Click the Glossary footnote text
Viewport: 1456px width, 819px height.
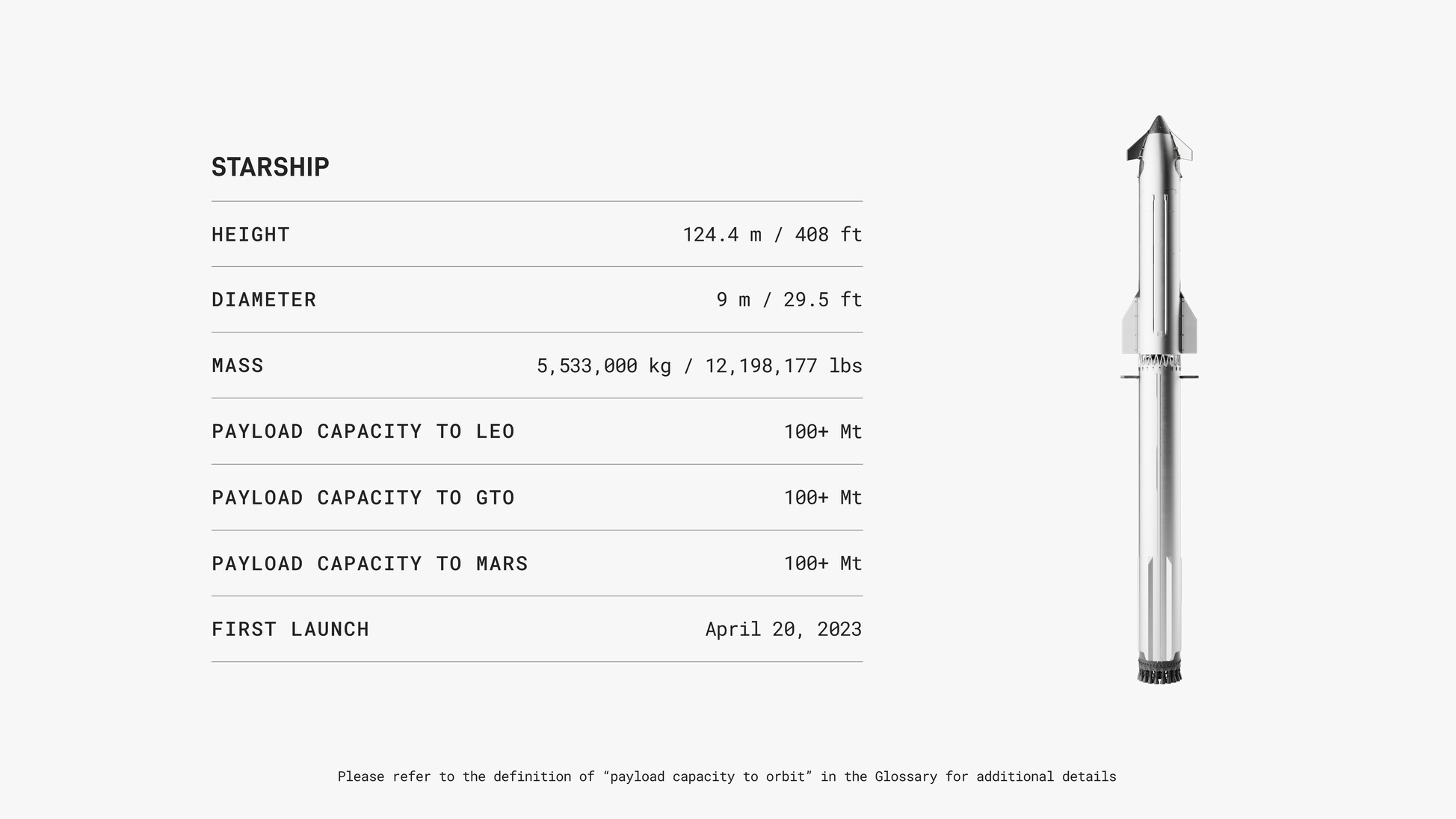point(727,776)
